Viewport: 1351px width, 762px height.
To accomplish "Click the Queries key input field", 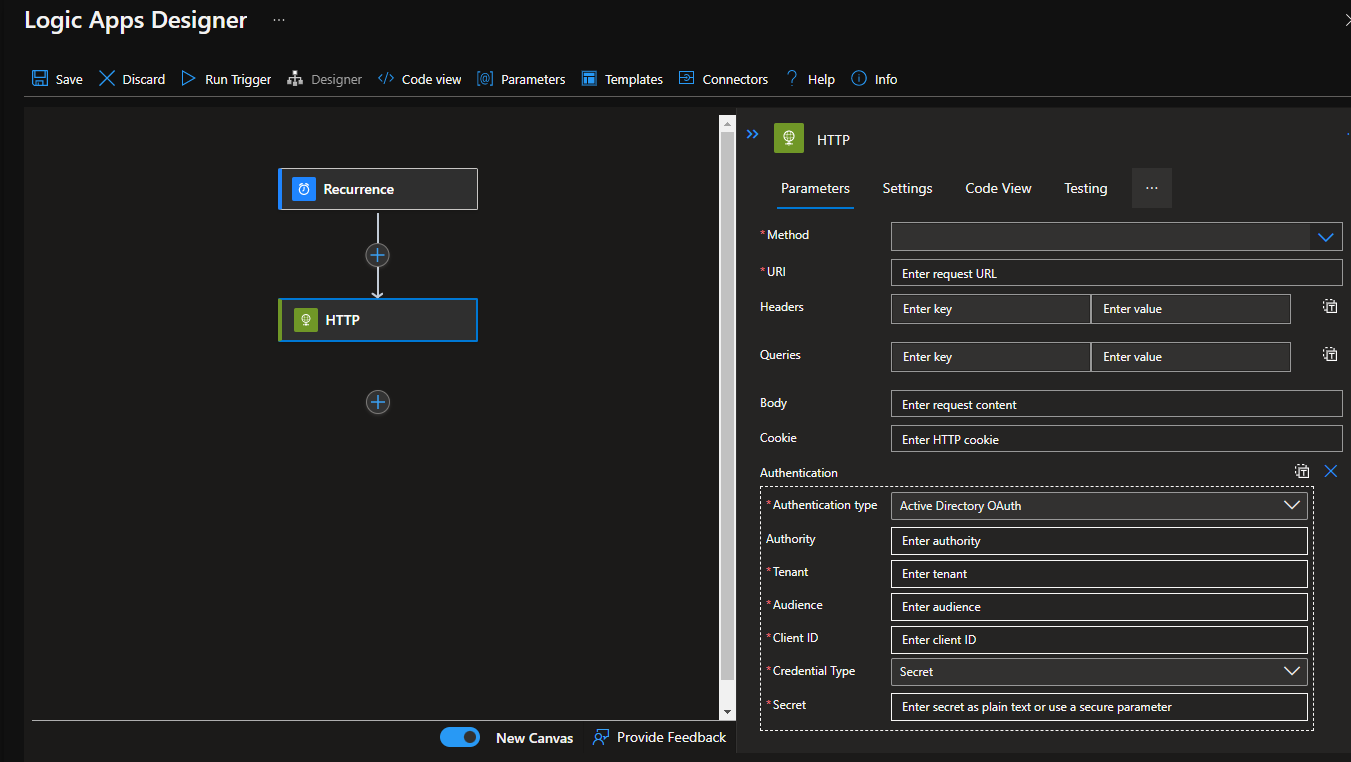I will [990, 357].
